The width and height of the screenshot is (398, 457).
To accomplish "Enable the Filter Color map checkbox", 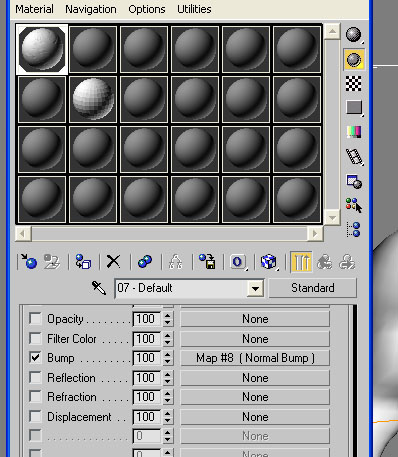I will 35,338.
